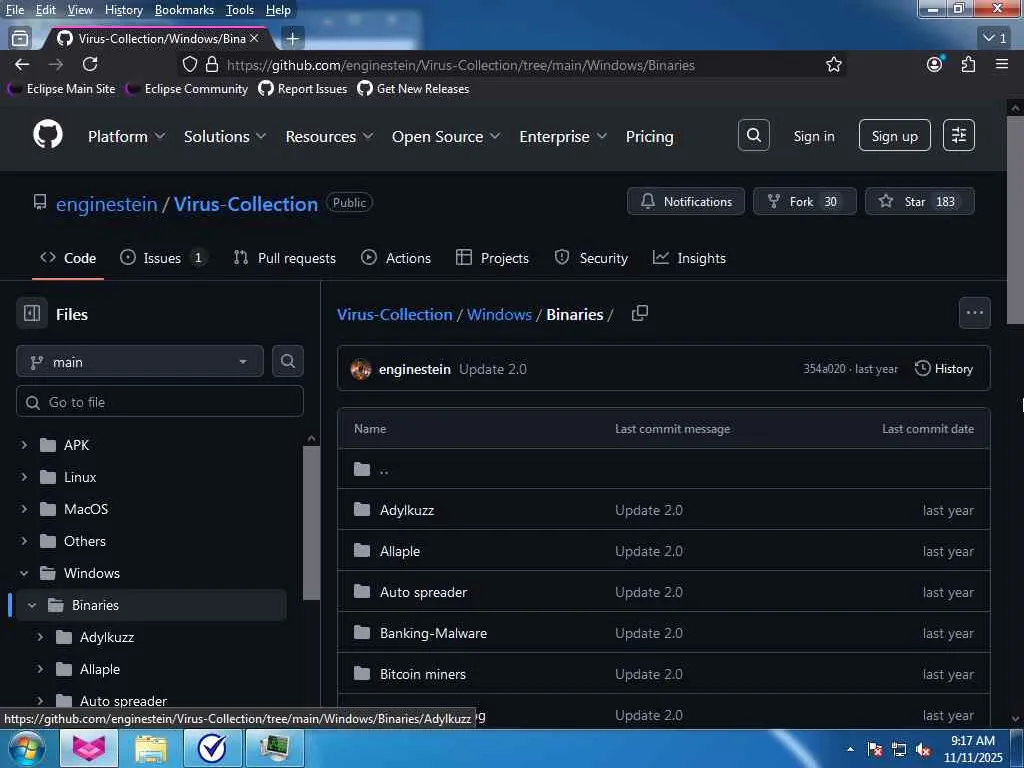Image resolution: width=1024 pixels, height=768 pixels.
Task: Switch to the Insights tab
Action: (x=689, y=258)
